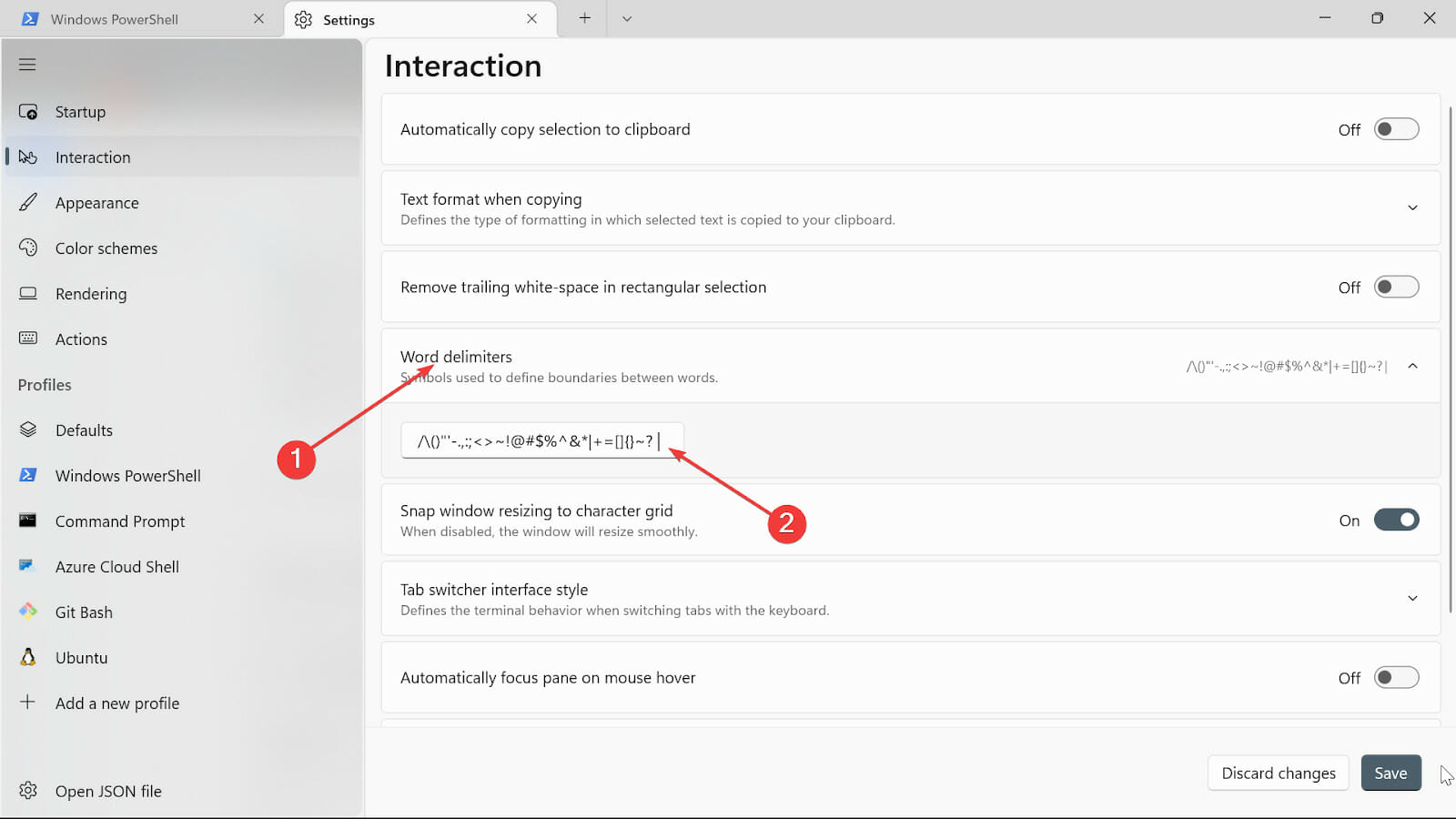The width and height of the screenshot is (1456, 819).
Task: Open Actions settings page
Action: click(x=182, y=339)
